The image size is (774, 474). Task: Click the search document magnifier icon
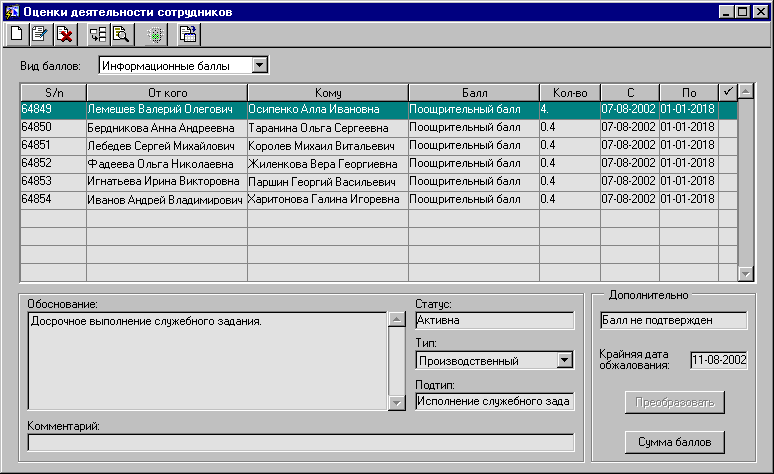(x=121, y=35)
